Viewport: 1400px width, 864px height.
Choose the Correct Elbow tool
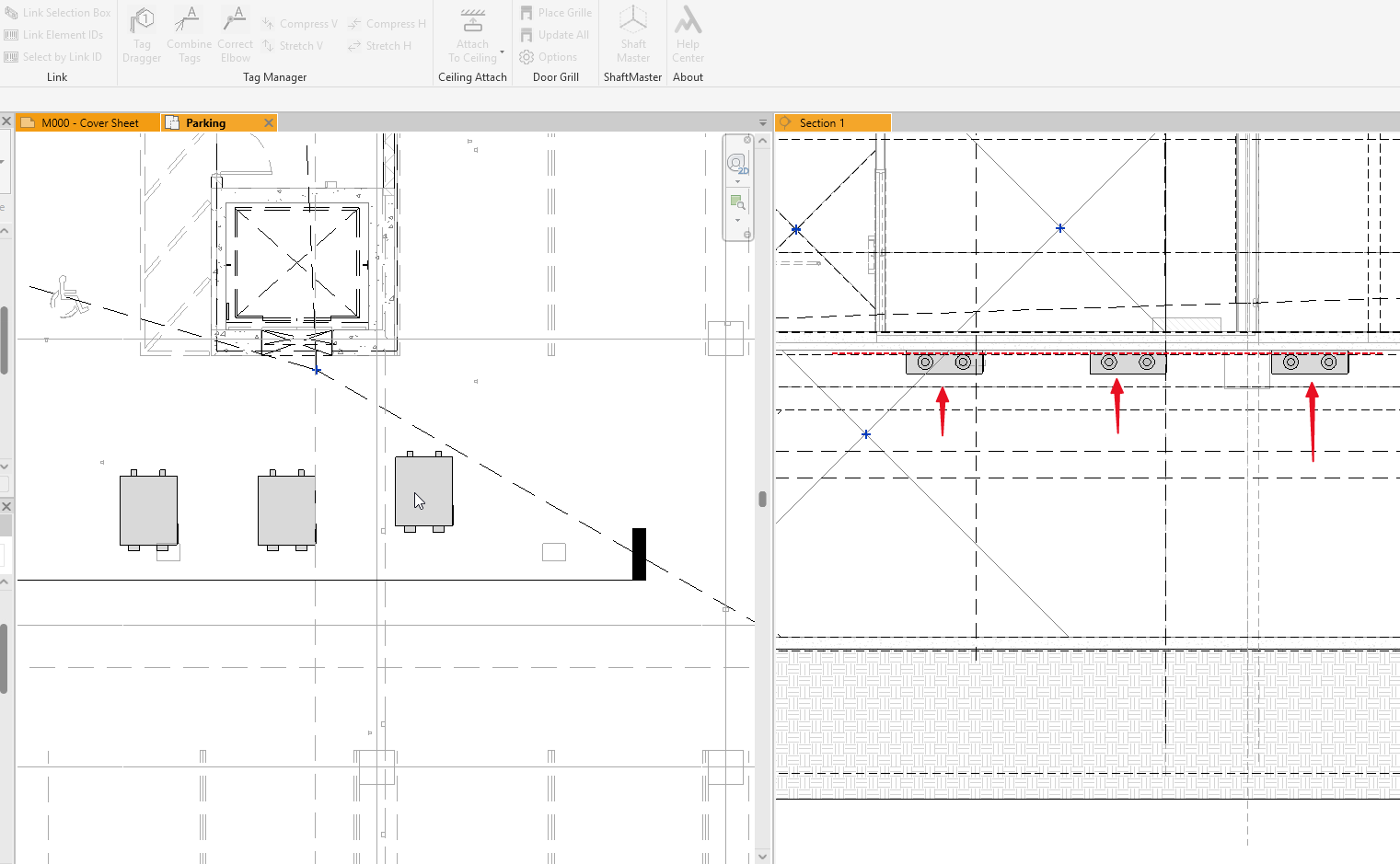[x=236, y=35]
